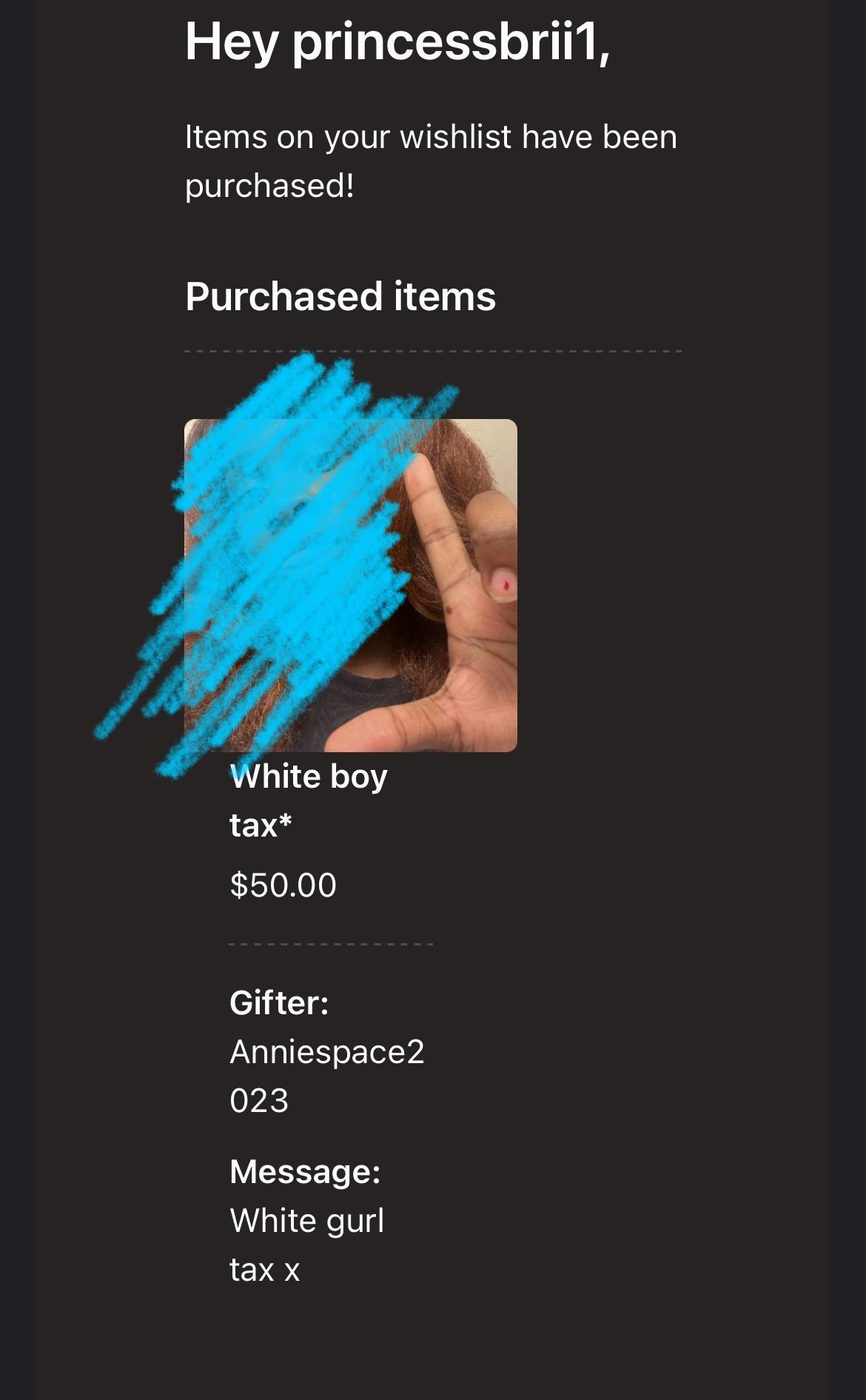This screenshot has width=866, height=1400.
Task: Click the word 'purchased!' in the intro line
Action: click(x=269, y=186)
